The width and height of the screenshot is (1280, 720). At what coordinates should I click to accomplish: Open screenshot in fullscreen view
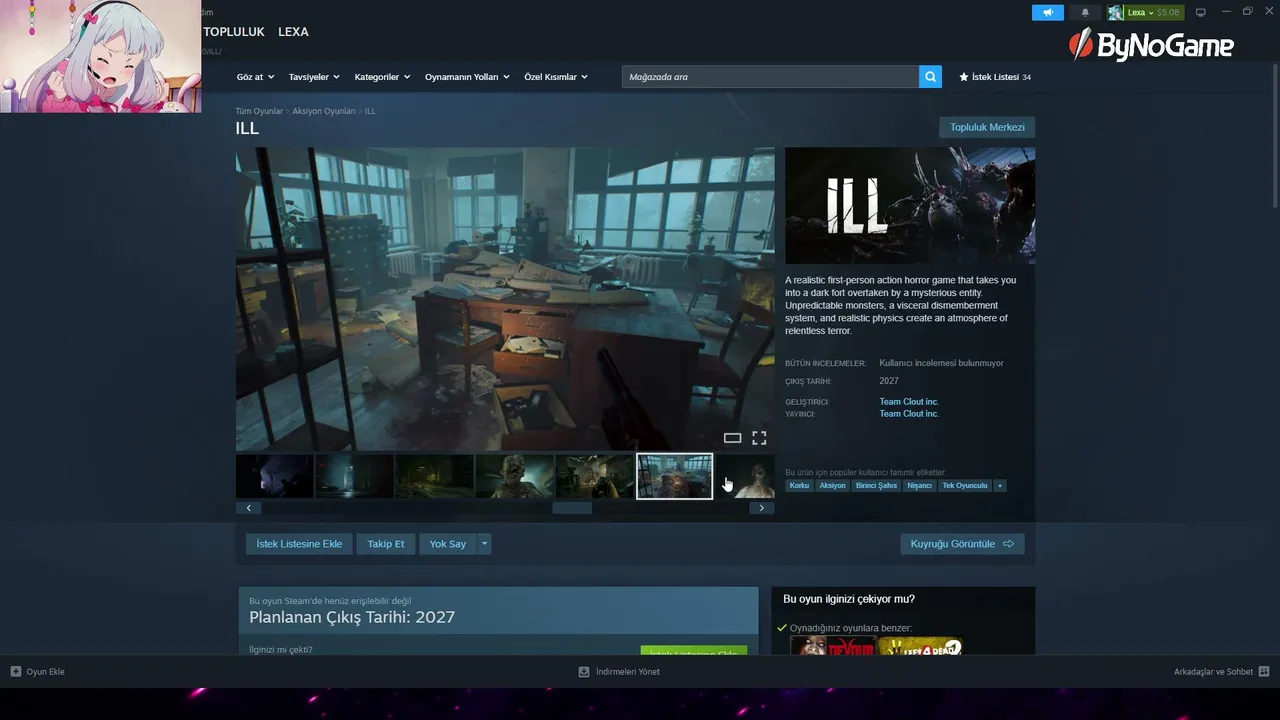pyautogui.click(x=759, y=438)
